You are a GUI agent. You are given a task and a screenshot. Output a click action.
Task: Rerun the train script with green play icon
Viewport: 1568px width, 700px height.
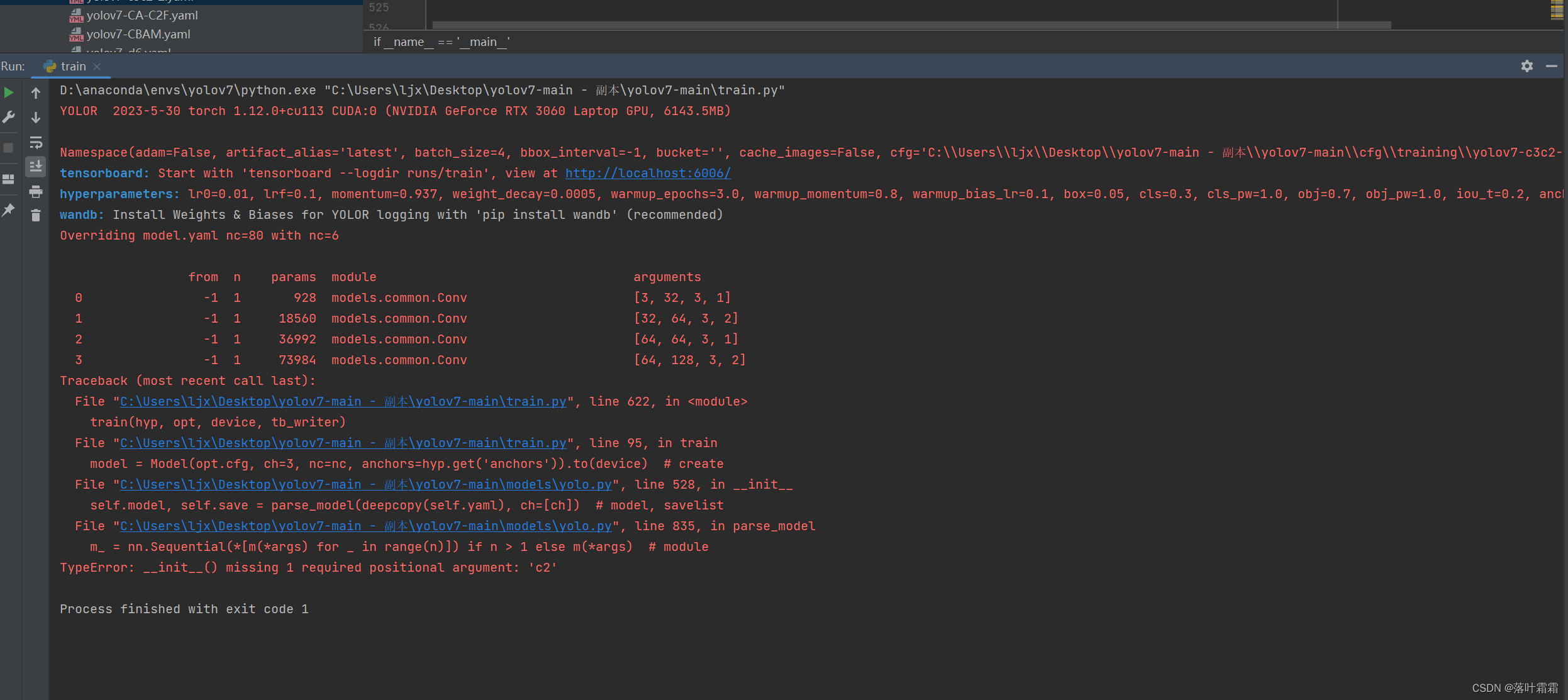(9, 92)
